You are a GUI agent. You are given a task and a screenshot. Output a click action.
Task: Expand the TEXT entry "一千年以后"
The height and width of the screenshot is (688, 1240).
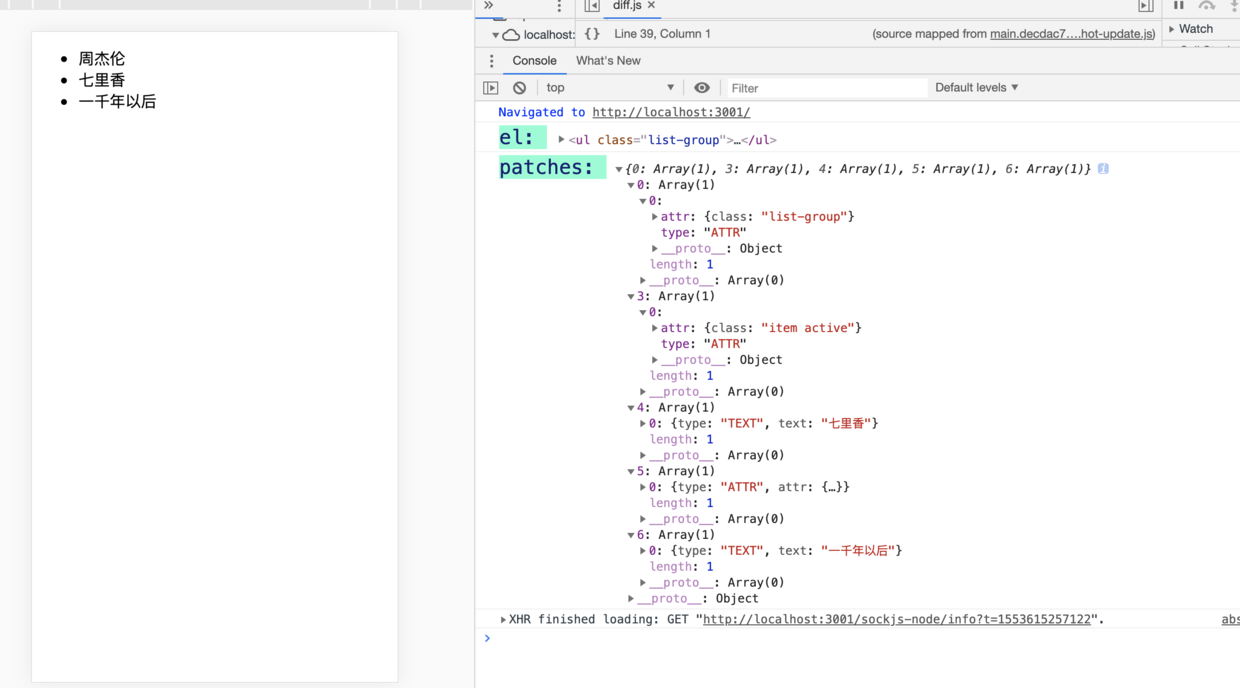pyautogui.click(x=643, y=551)
